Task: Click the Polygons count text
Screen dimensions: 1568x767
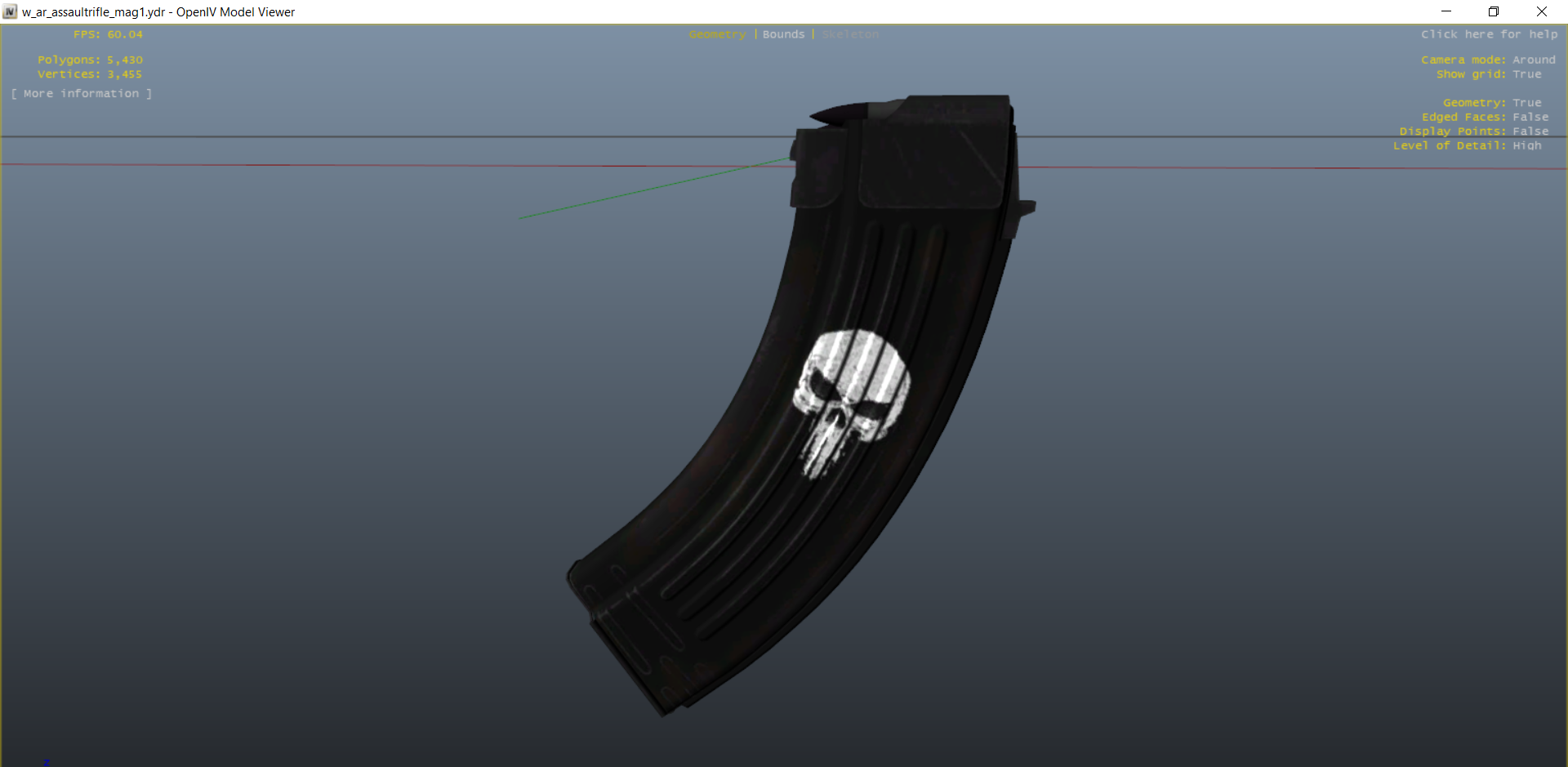Action: [90, 60]
